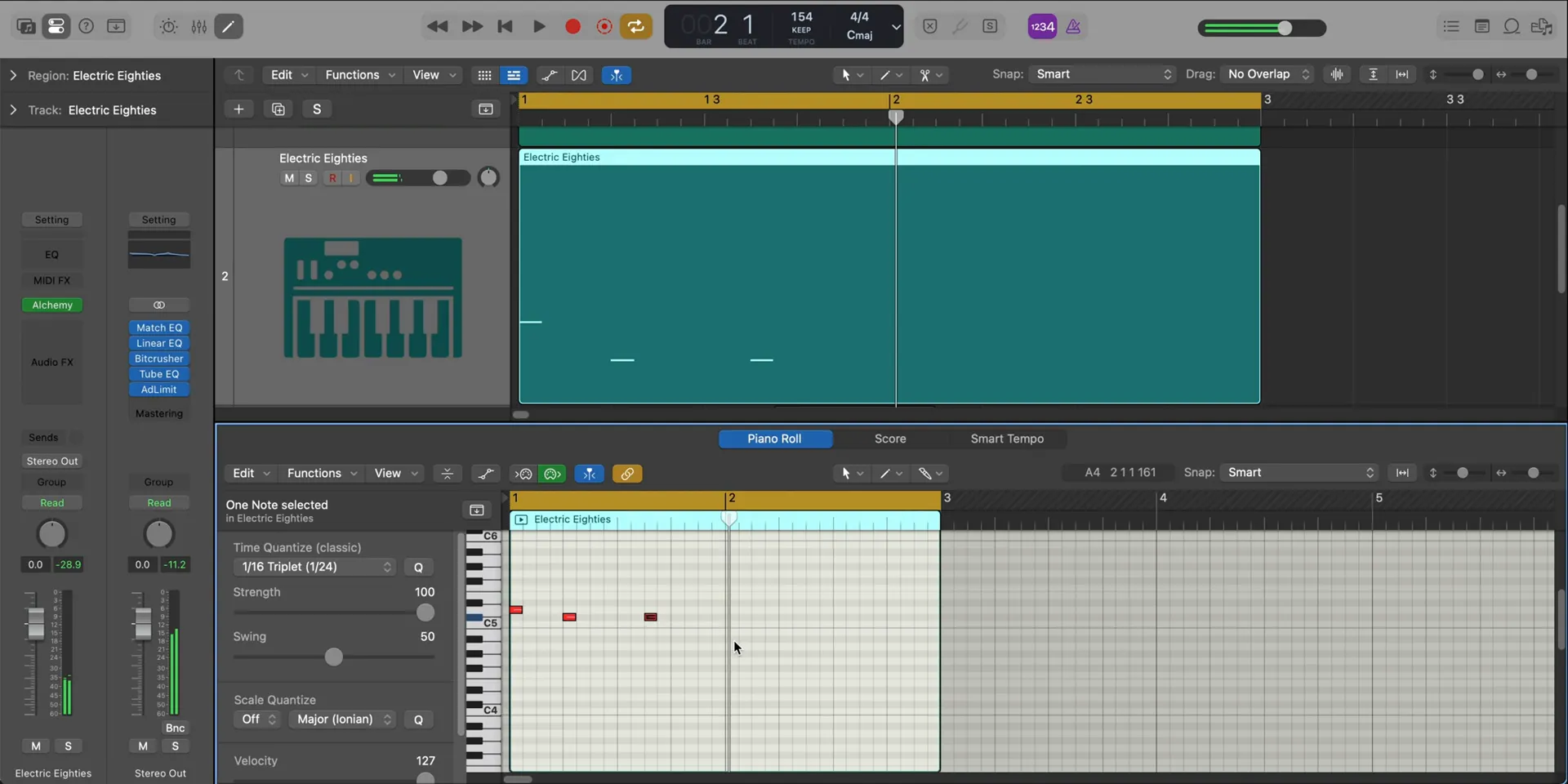The width and height of the screenshot is (1568, 784).
Task: Switch to grid view icon in Tracks toolbar
Action: click(484, 75)
